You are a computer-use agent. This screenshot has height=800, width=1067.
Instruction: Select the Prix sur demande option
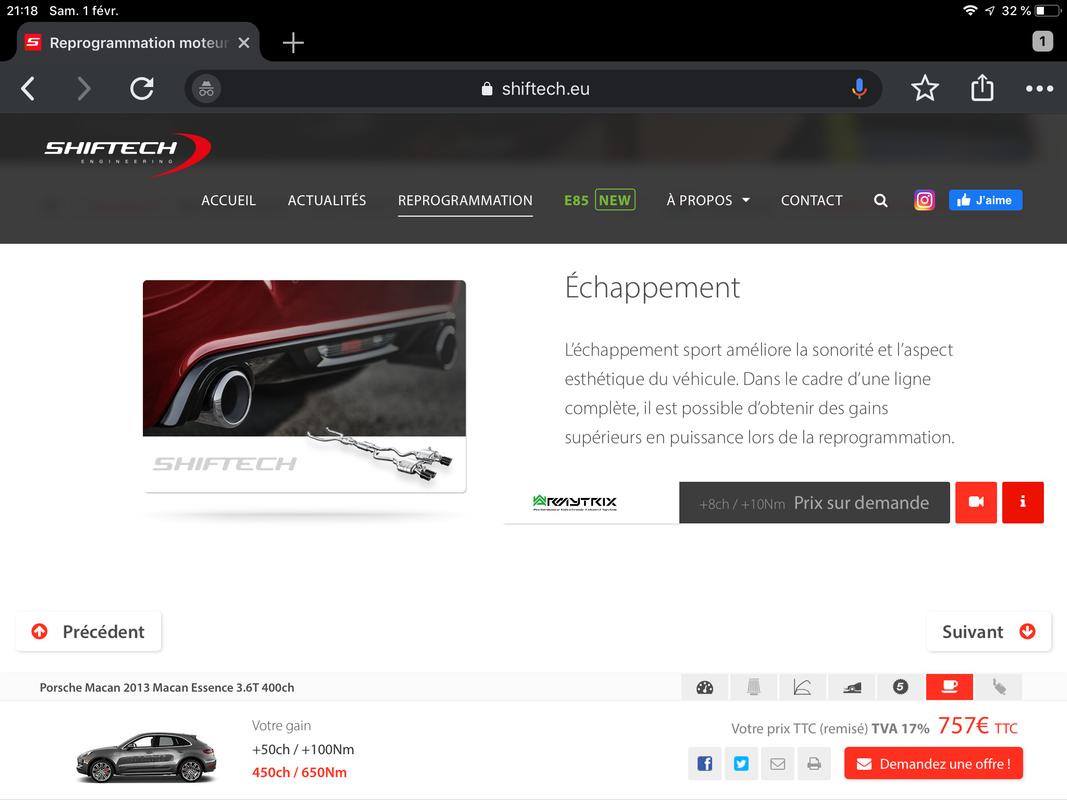pos(814,503)
